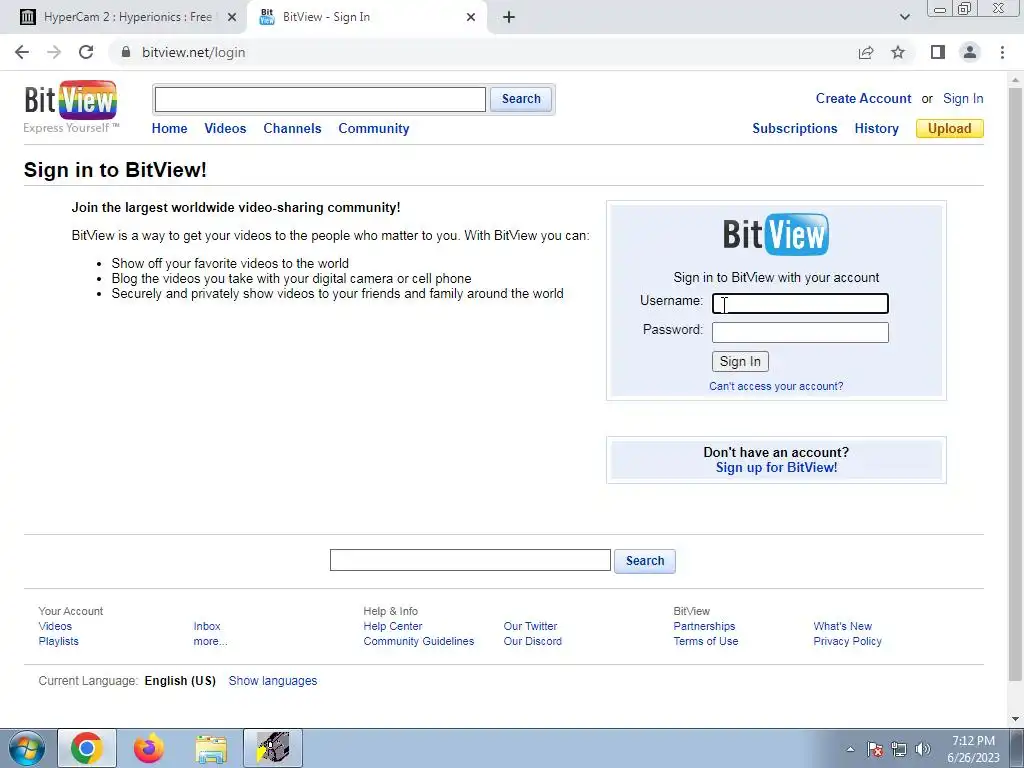Click the Password input field
This screenshot has height=768, width=1024.
coord(800,332)
